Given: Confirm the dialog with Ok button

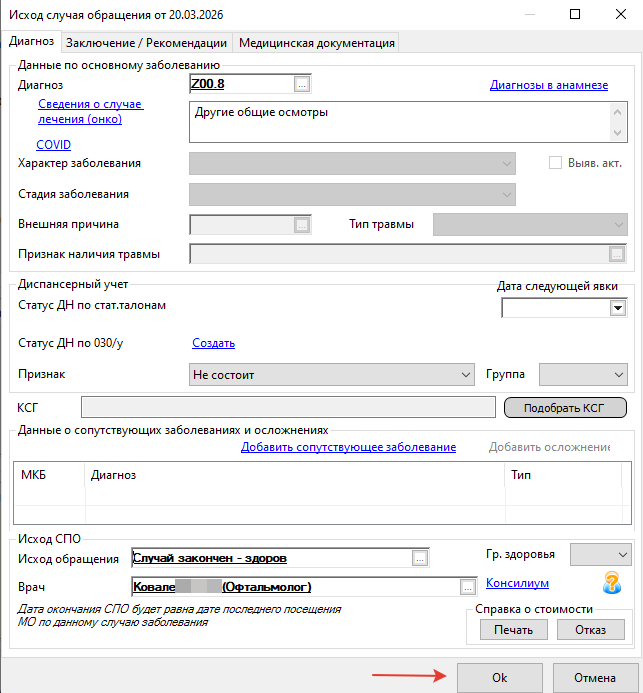Looking at the screenshot, I should 500,678.
